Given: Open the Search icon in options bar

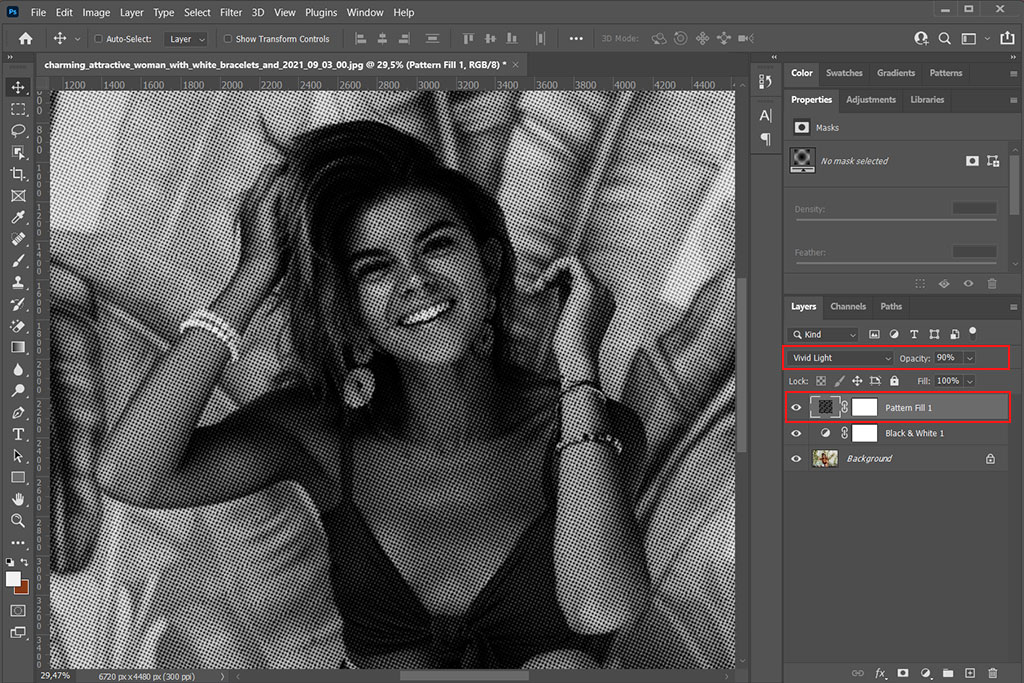Looking at the screenshot, I should coord(944,39).
